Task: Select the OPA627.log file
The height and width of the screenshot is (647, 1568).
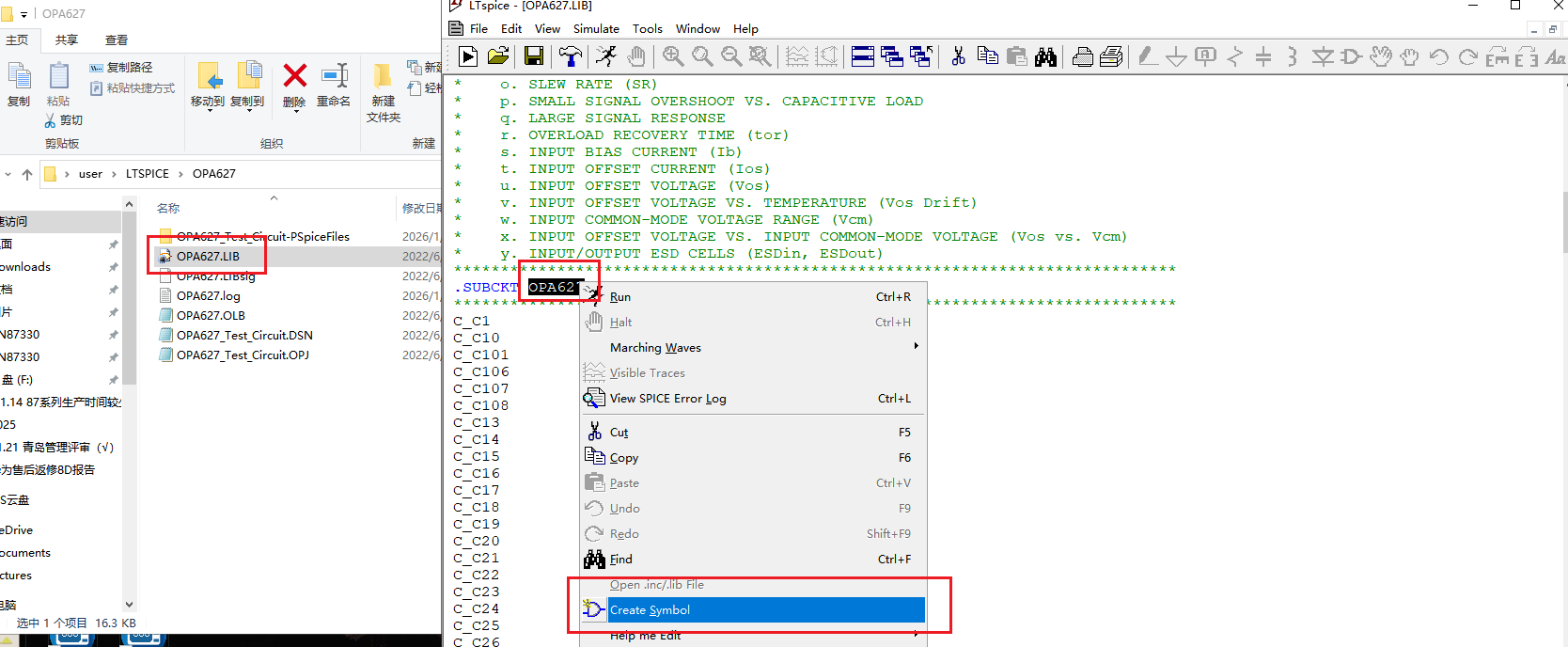Action: point(208,295)
